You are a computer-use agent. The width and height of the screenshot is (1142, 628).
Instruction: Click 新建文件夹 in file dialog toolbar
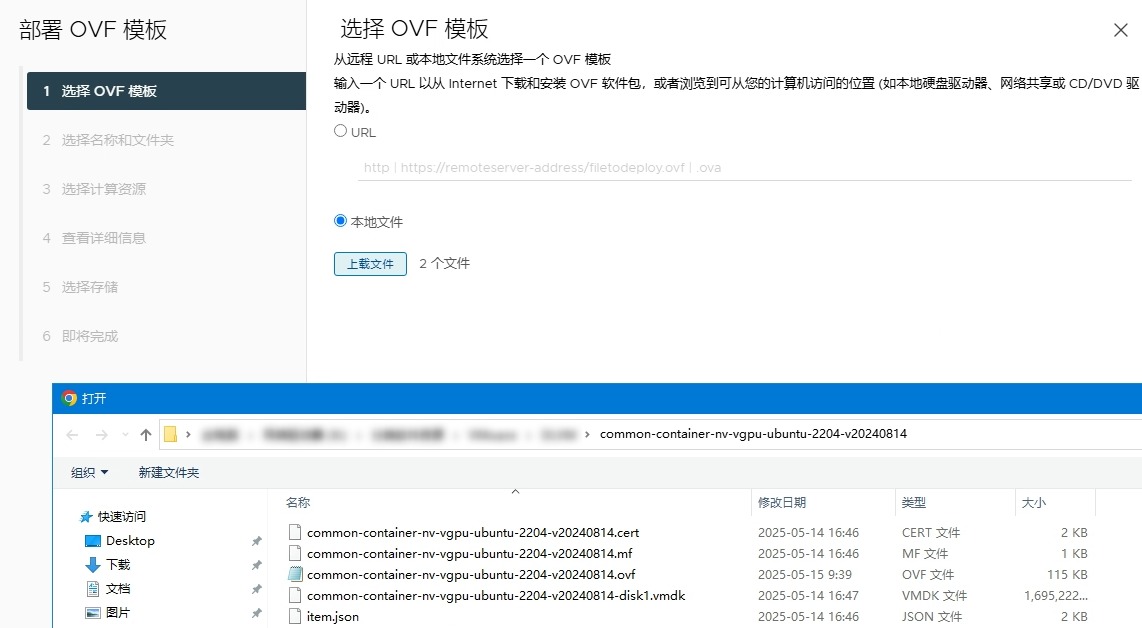(x=169, y=472)
